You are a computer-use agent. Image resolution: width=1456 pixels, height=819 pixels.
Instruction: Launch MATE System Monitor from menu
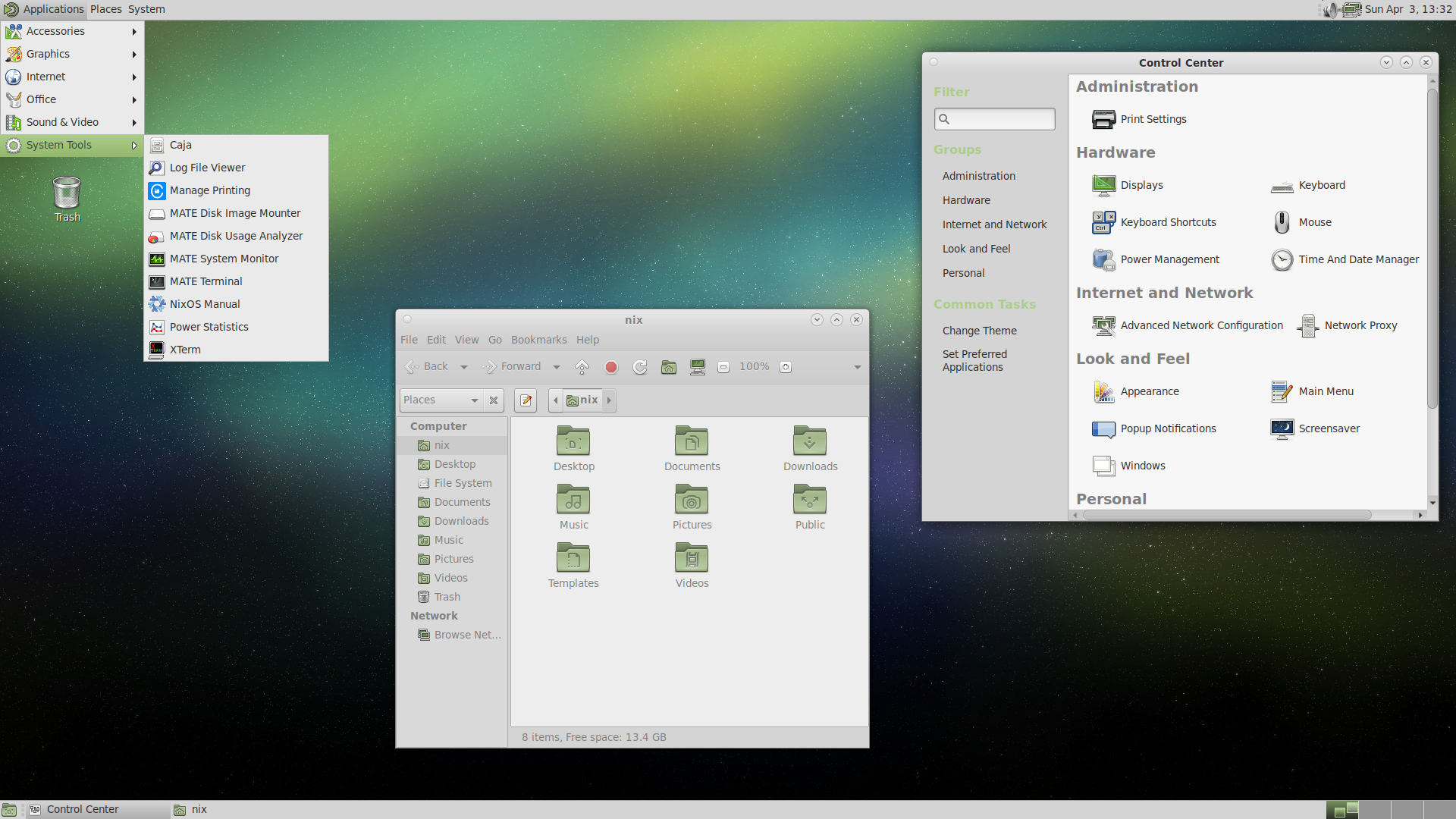click(x=224, y=259)
